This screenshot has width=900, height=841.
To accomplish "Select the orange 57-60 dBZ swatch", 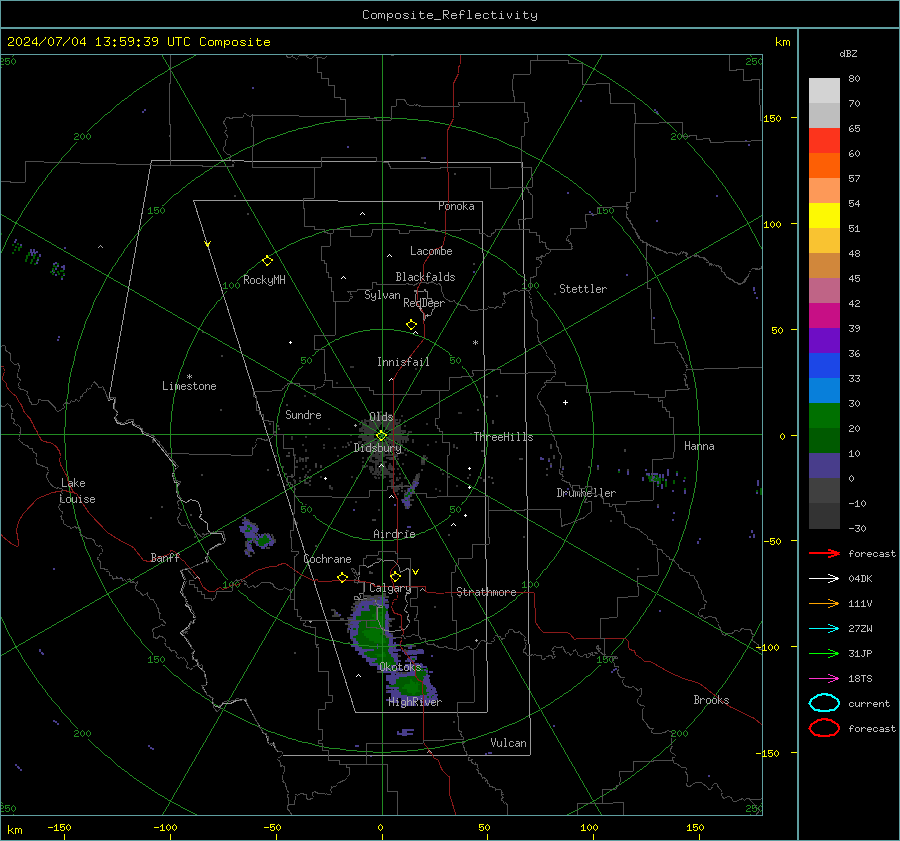I will [x=824, y=166].
